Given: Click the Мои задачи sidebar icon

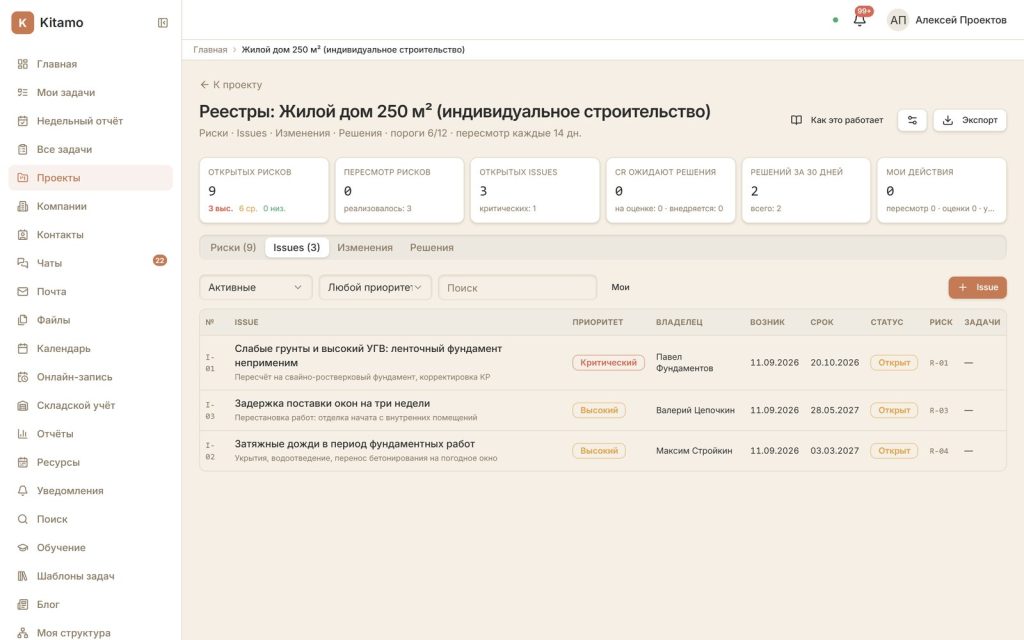Looking at the screenshot, I should pyautogui.click(x=23, y=93).
